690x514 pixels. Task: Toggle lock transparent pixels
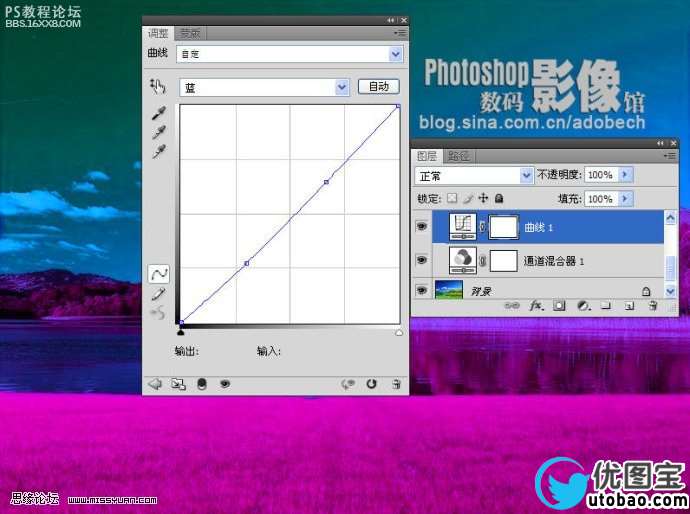coord(451,198)
